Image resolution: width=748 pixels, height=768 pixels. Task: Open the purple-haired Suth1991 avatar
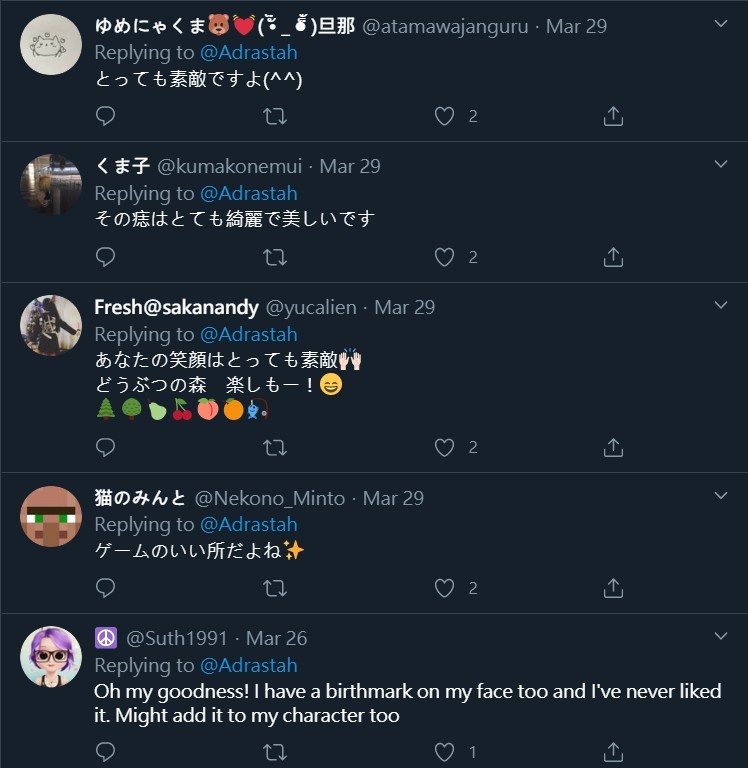pyautogui.click(x=51, y=657)
